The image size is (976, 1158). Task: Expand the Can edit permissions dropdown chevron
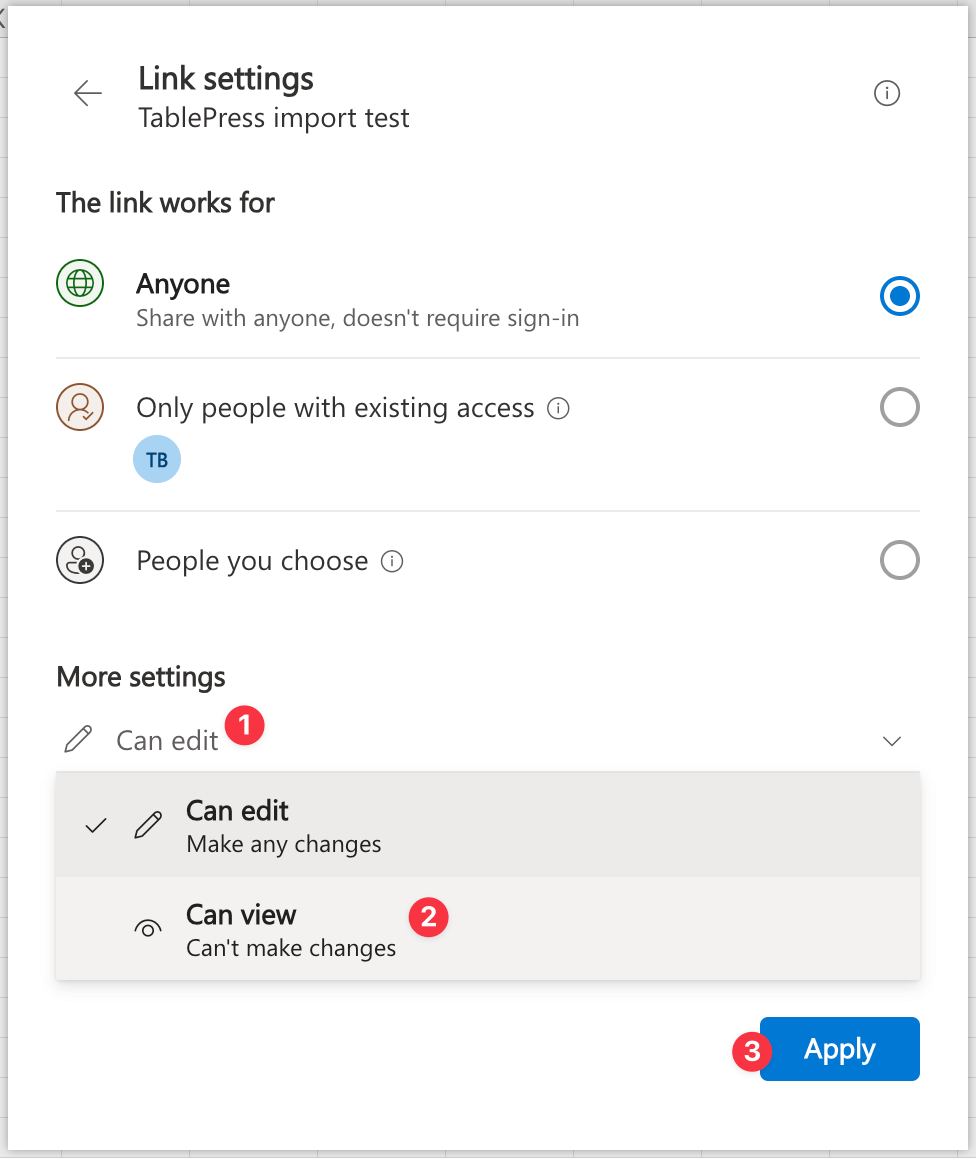889,741
